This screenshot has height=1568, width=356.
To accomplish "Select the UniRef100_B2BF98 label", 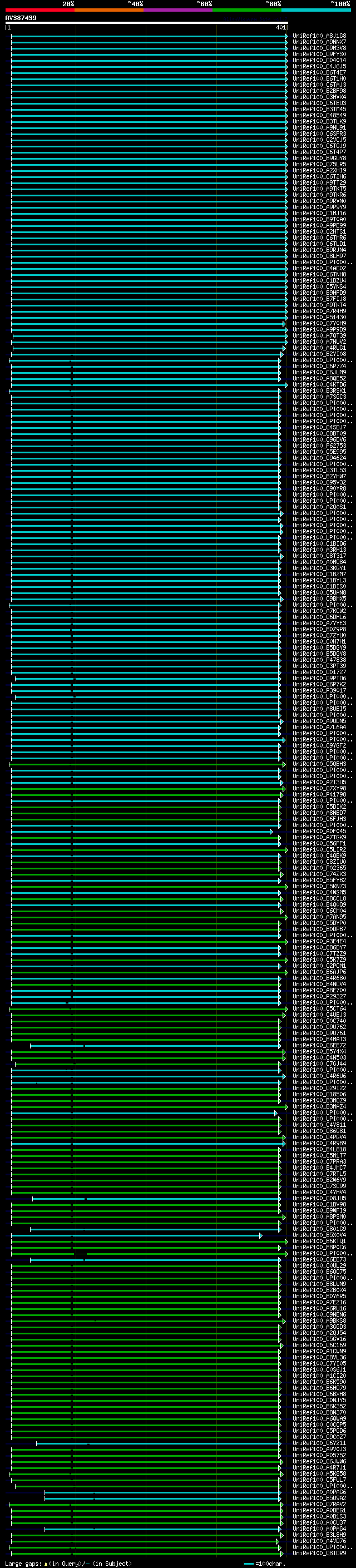I will tap(319, 91).
